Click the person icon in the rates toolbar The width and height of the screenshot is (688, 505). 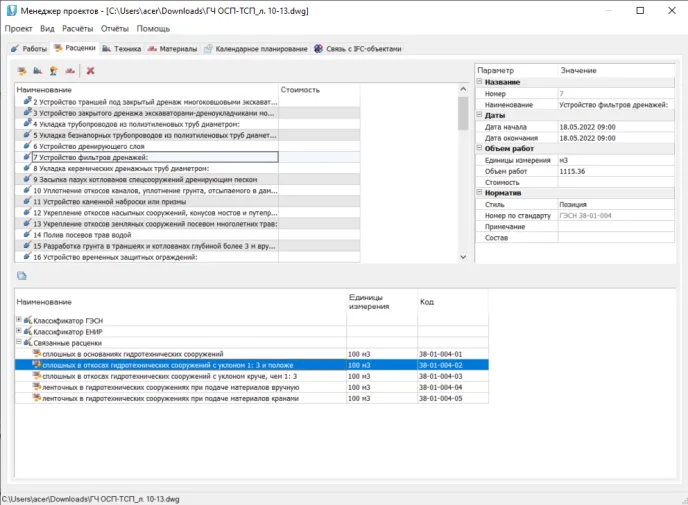[53, 71]
